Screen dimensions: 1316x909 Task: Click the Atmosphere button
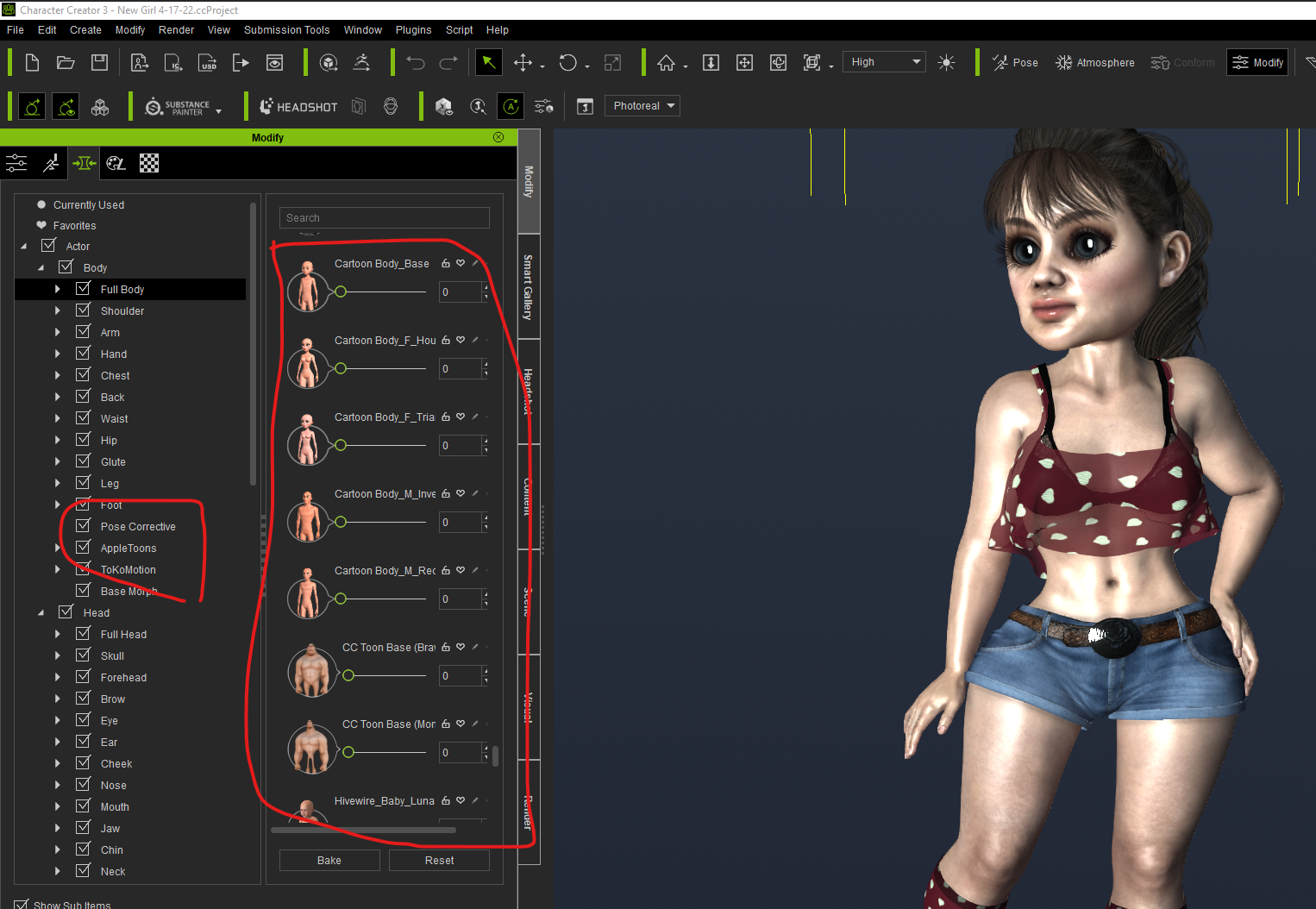coord(1095,62)
